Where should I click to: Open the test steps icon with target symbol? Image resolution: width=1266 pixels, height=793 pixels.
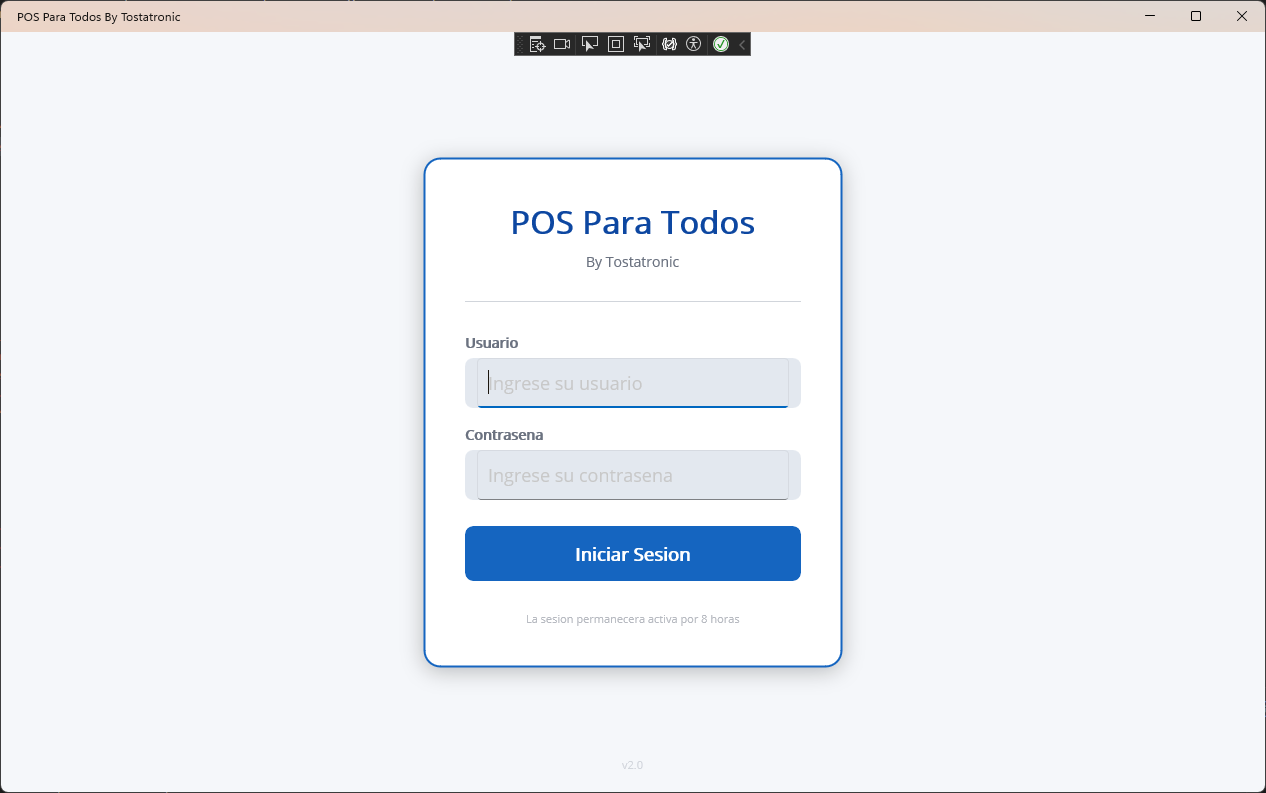(x=537, y=44)
